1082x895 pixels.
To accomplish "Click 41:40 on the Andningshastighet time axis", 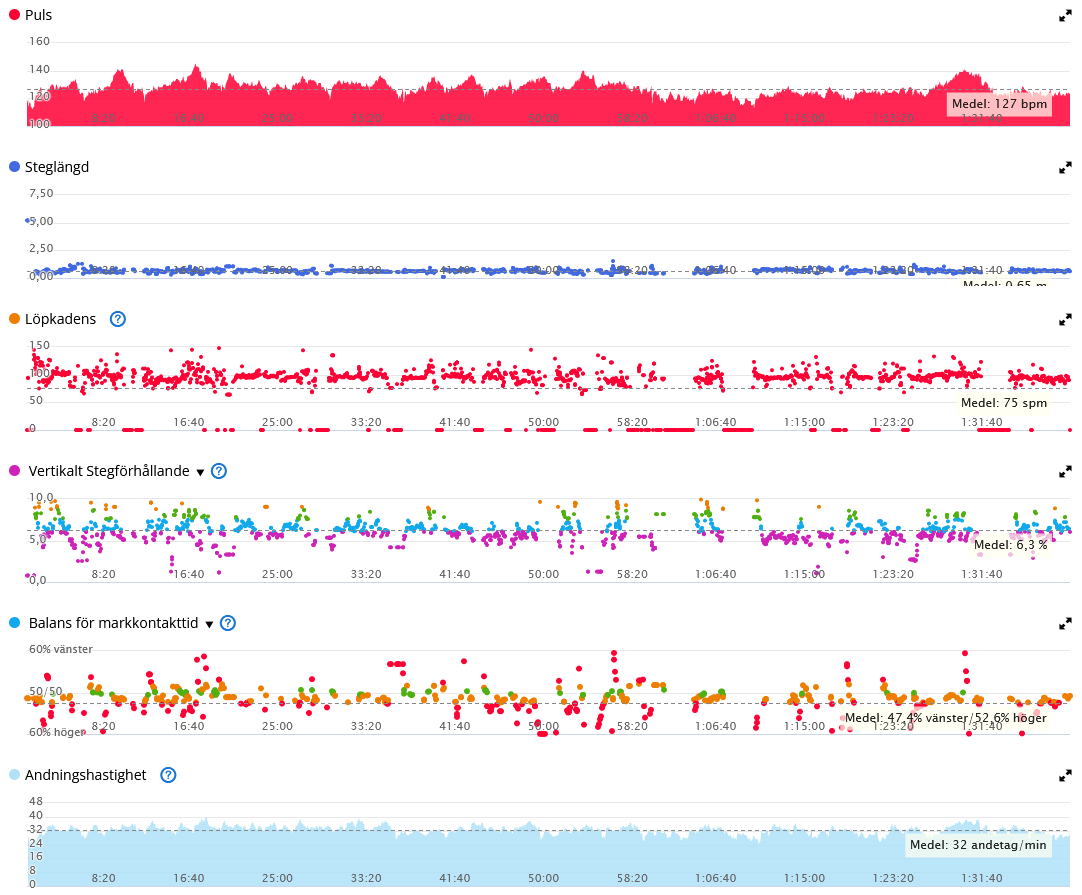I will [455, 878].
